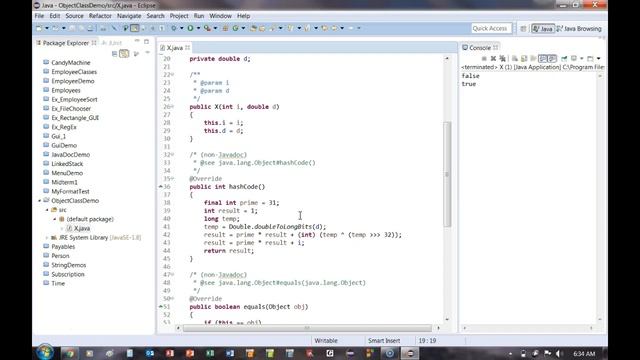This screenshot has width=640, height=360.
Task: Minimize the Package Explorer panel
Action: point(137,41)
